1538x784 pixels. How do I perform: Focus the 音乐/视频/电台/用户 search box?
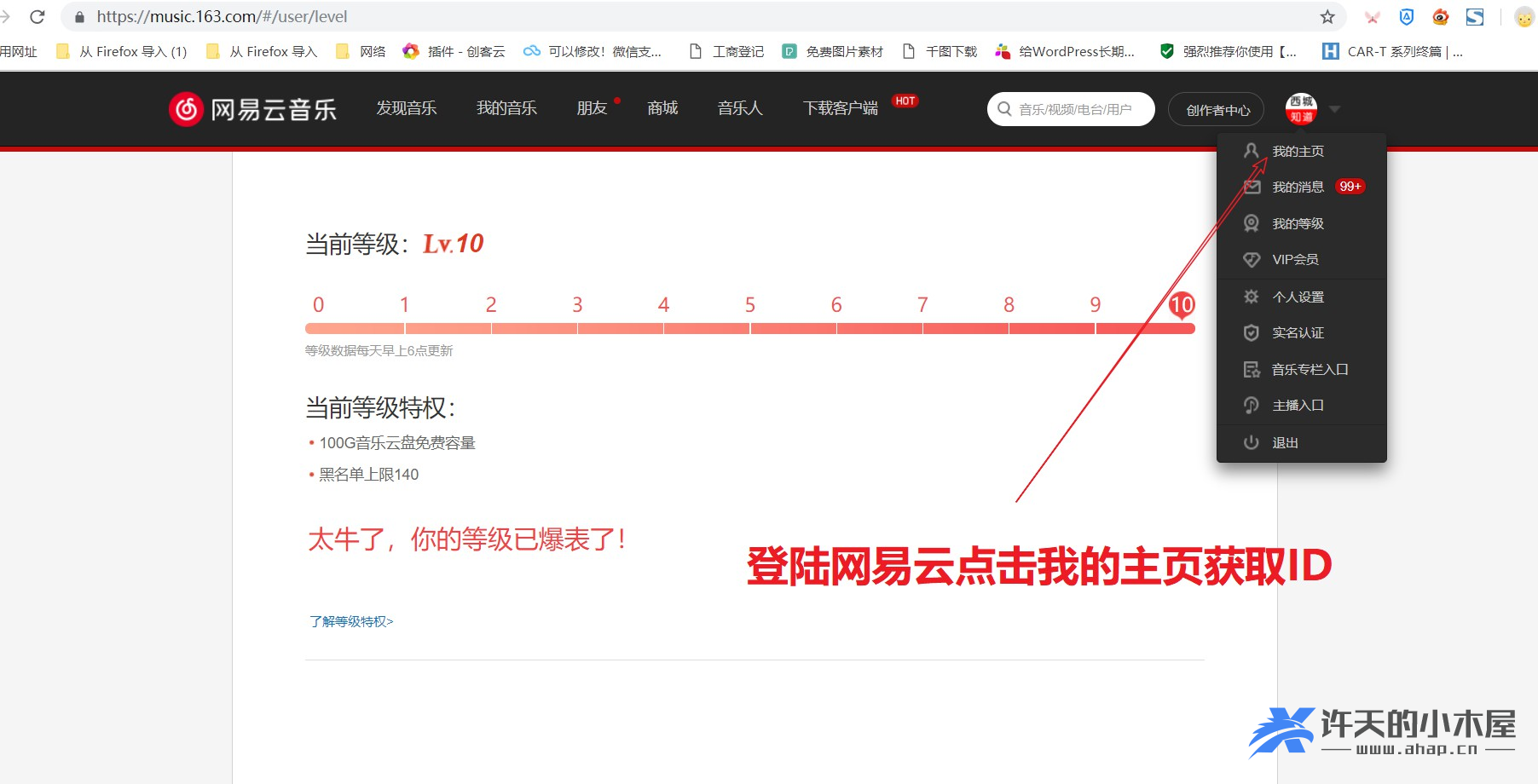(1071, 109)
